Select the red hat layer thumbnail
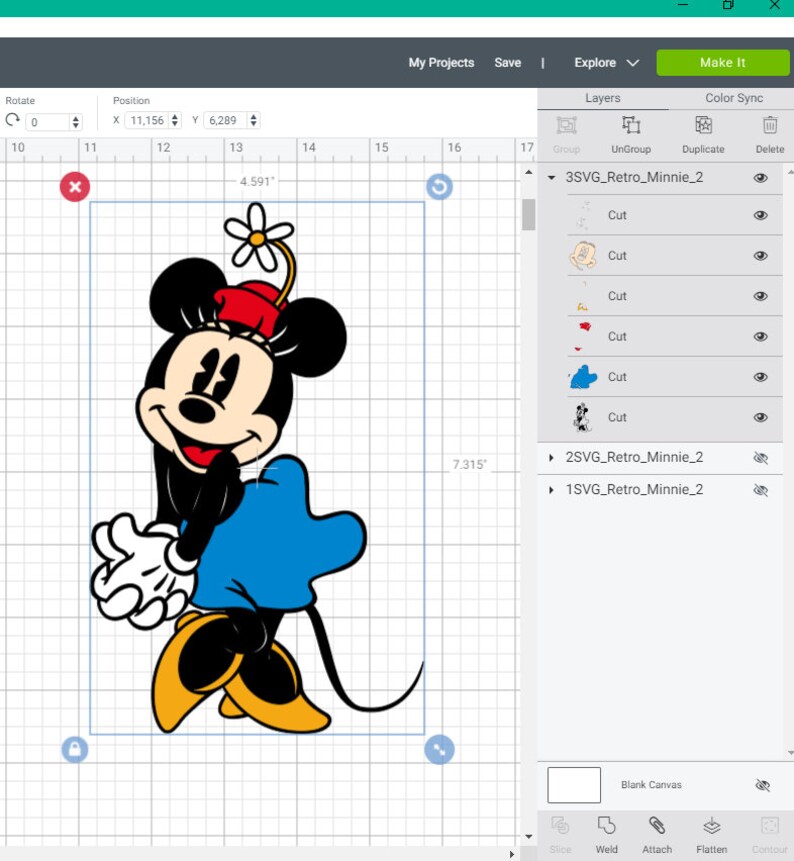 pos(583,337)
